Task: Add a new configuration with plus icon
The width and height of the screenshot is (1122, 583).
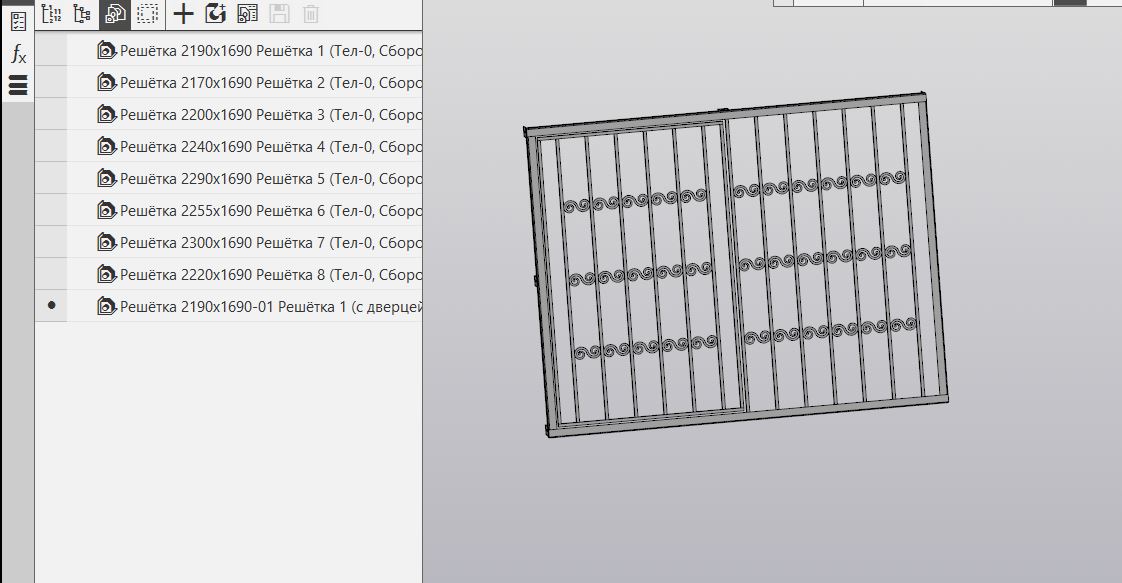Action: (x=183, y=13)
